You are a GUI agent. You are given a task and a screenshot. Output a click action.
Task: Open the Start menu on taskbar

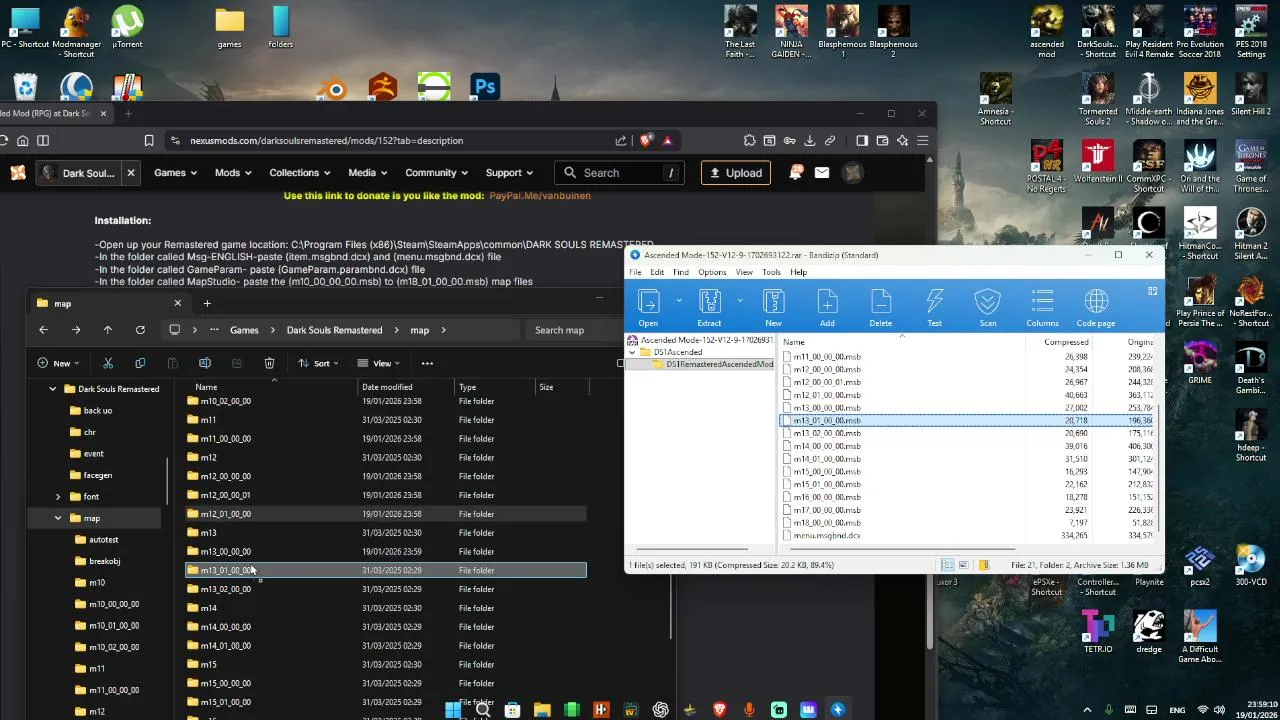point(453,710)
